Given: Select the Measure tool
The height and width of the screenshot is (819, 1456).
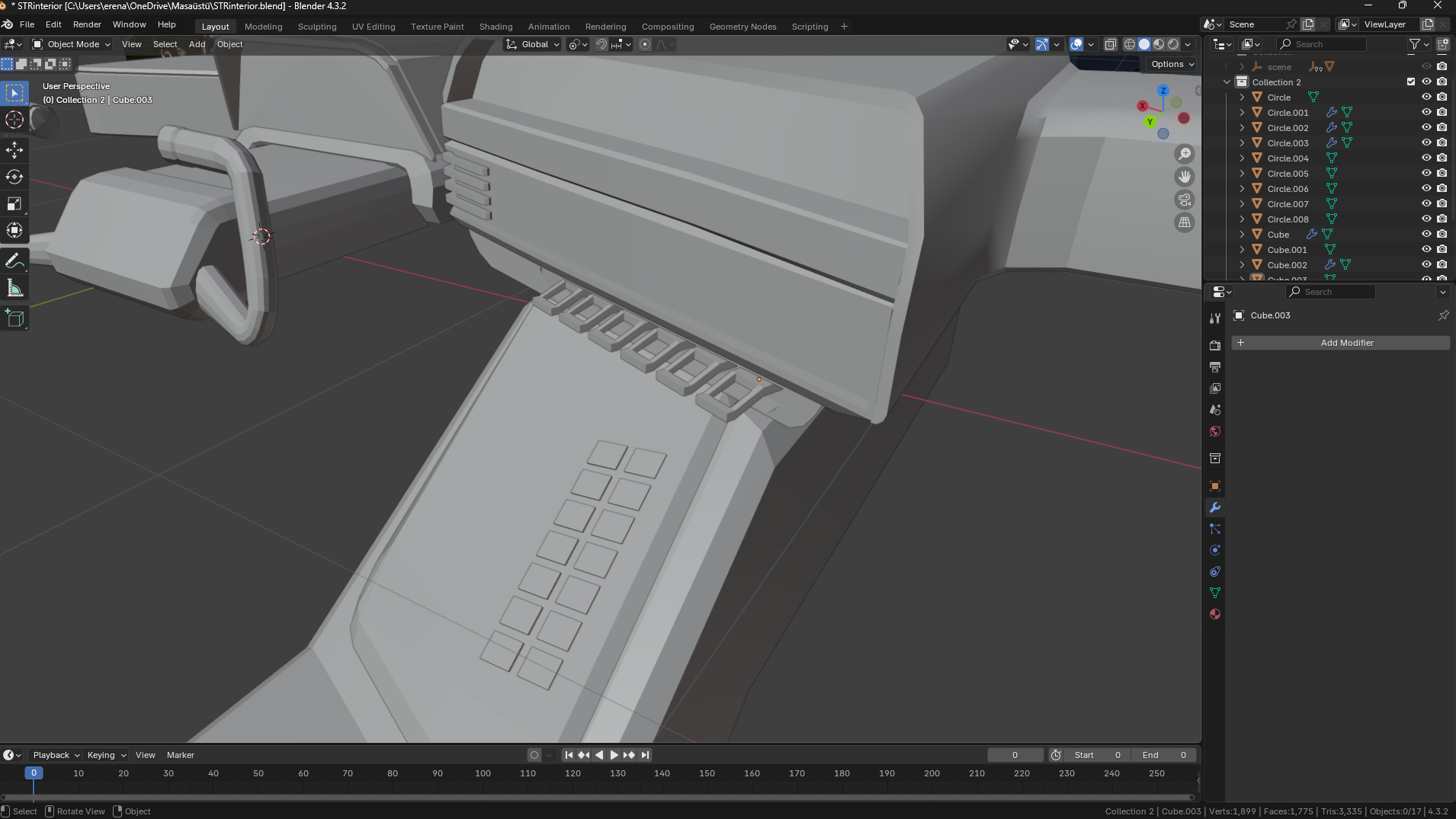Looking at the screenshot, I should click(14, 288).
